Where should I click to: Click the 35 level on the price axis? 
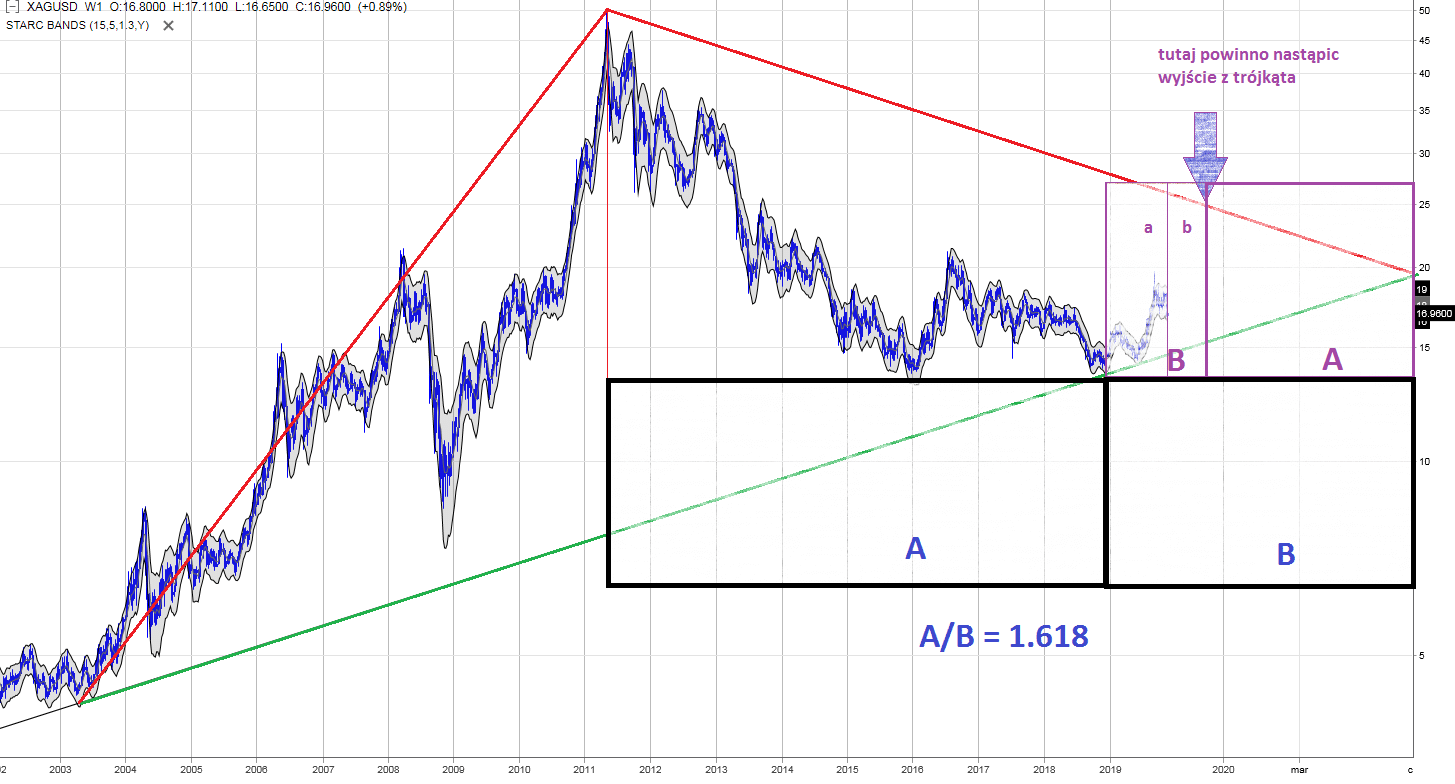(1423, 111)
